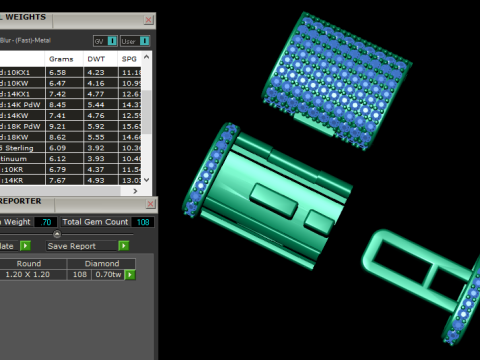The image size is (480, 360).
Task: Click green arrow next to 0.70tw
Action: pos(130,275)
